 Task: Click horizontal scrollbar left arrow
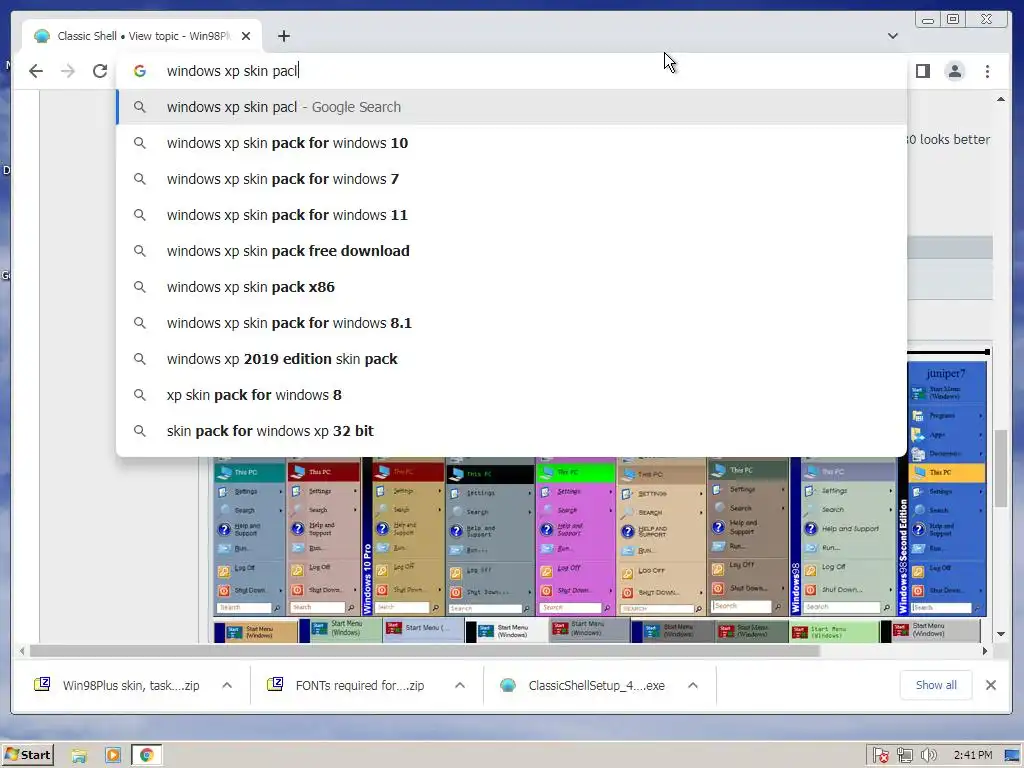(22, 650)
